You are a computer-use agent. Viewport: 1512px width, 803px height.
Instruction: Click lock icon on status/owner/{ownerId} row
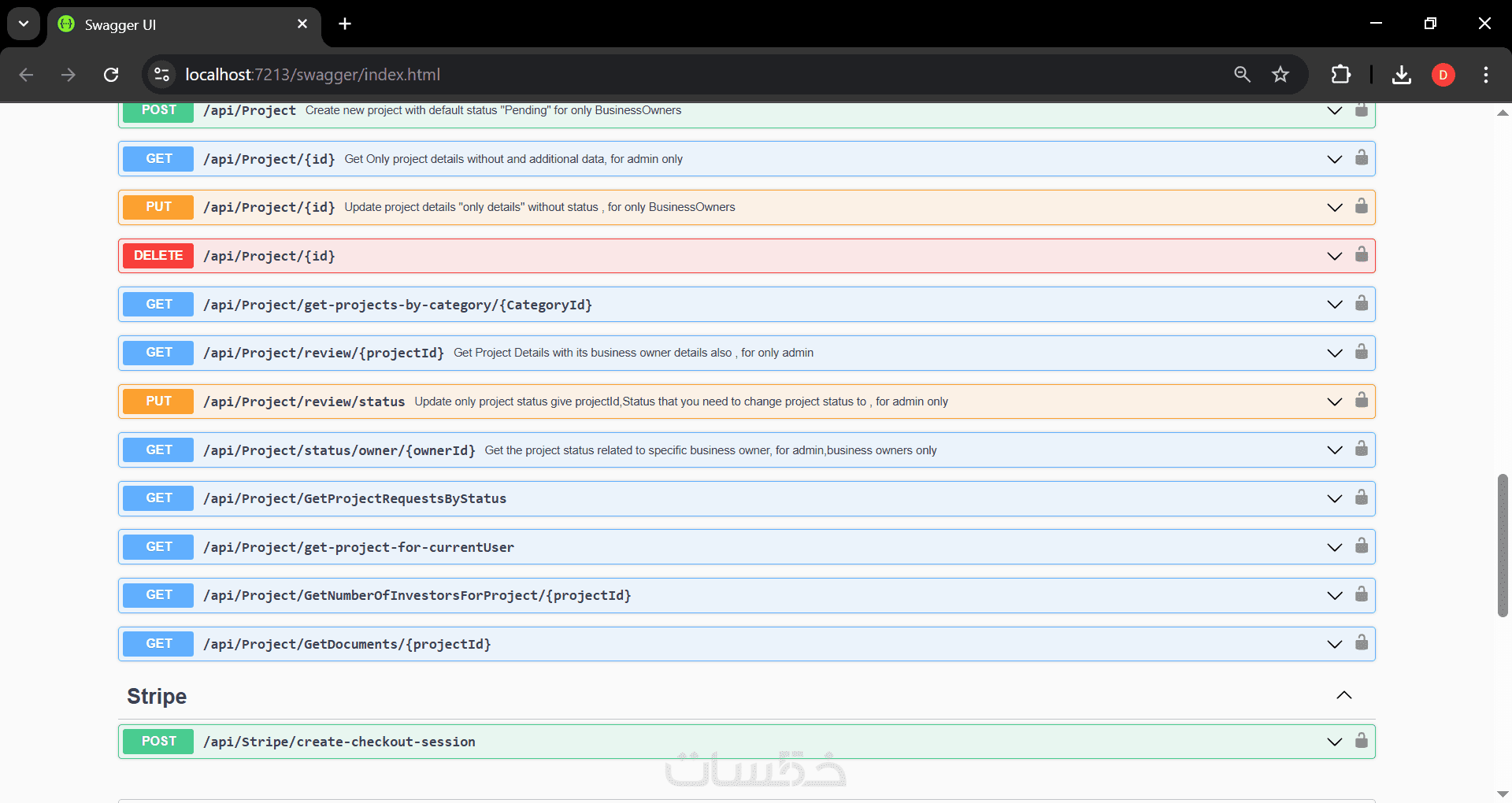(x=1361, y=450)
